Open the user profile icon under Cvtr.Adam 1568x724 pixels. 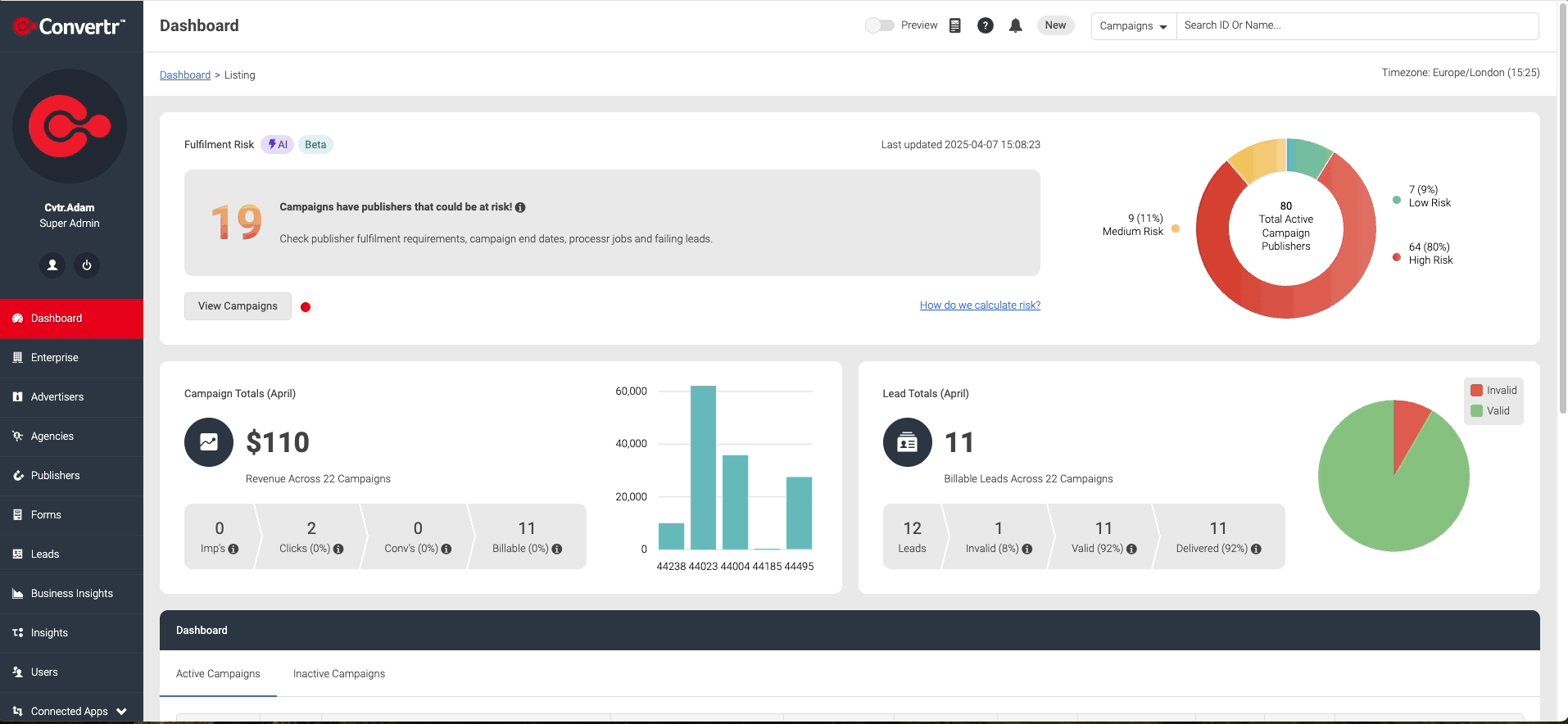[x=52, y=265]
